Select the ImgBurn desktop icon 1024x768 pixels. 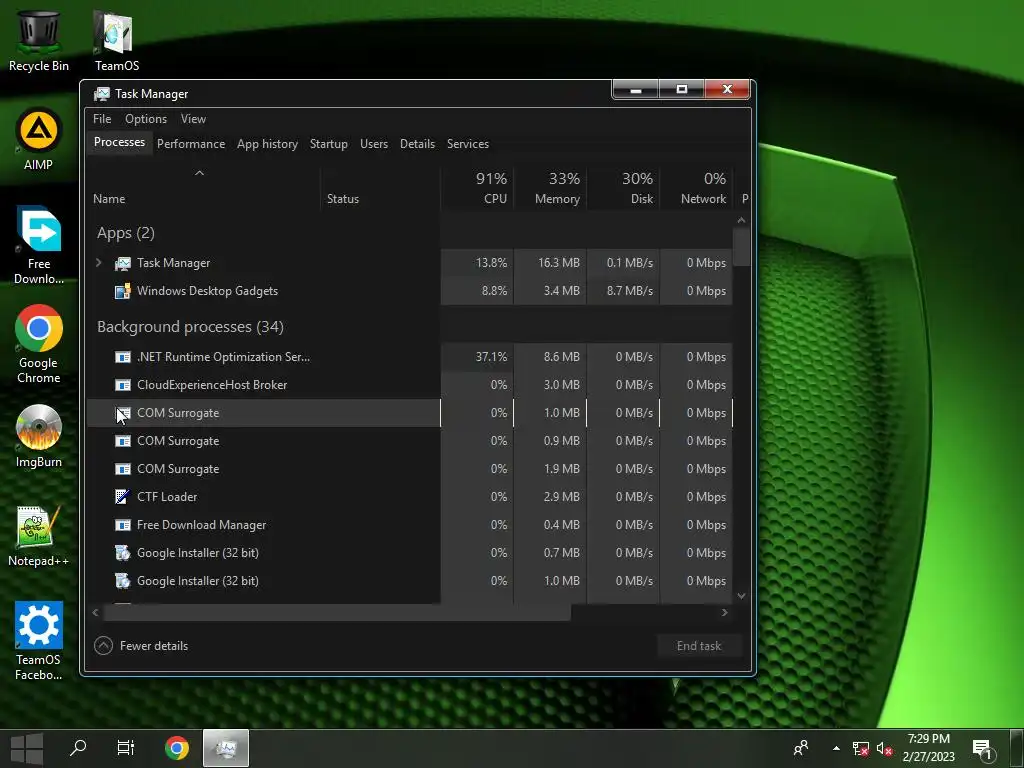39,436
